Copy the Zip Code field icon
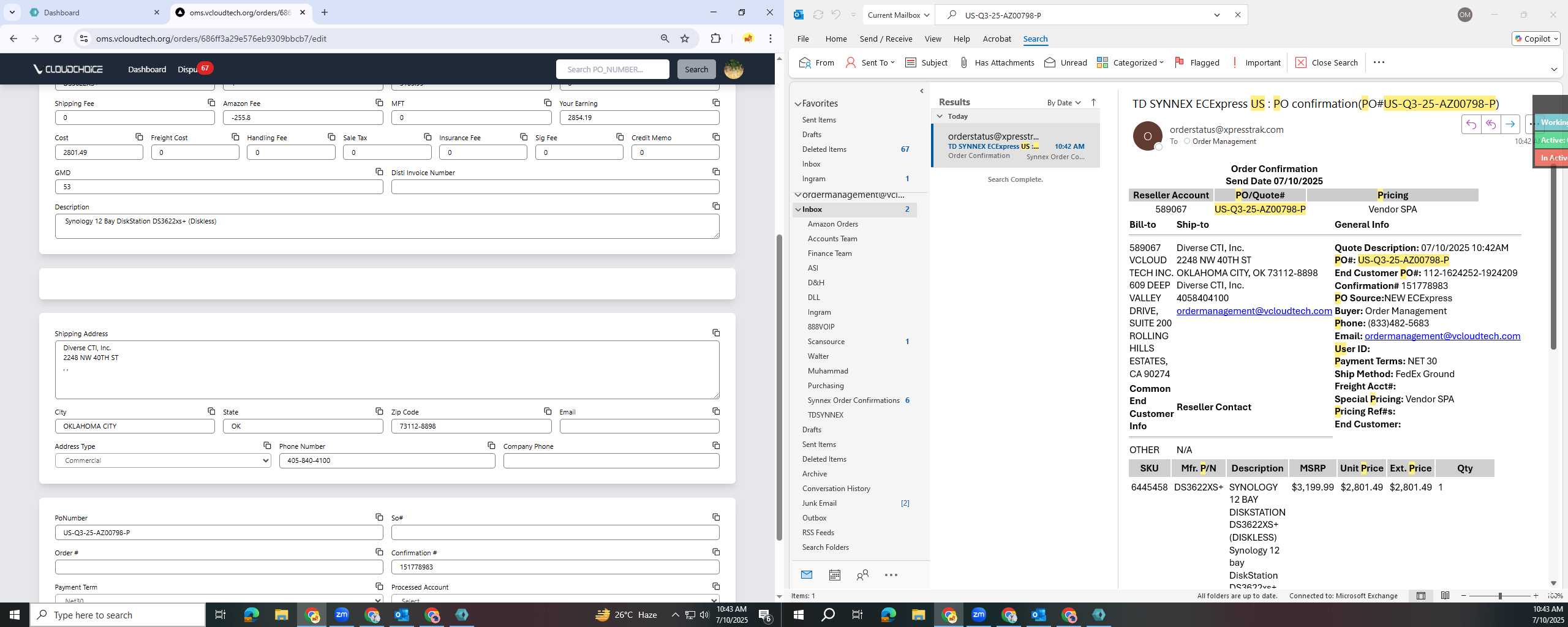 [x=548, y=411]
